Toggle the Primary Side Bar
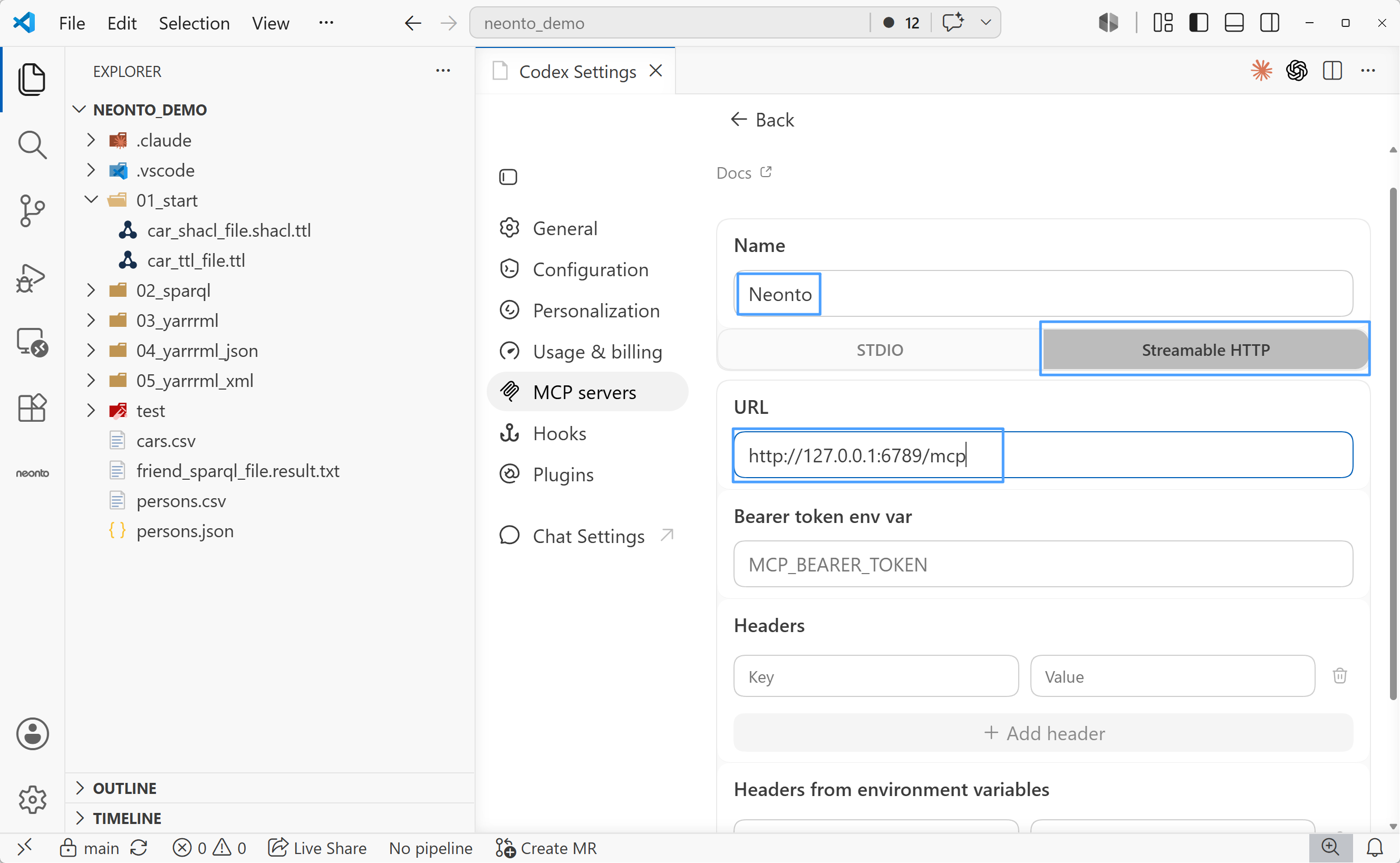The height and width of the screenshot is (863, 1400). tap(1198, 23)
